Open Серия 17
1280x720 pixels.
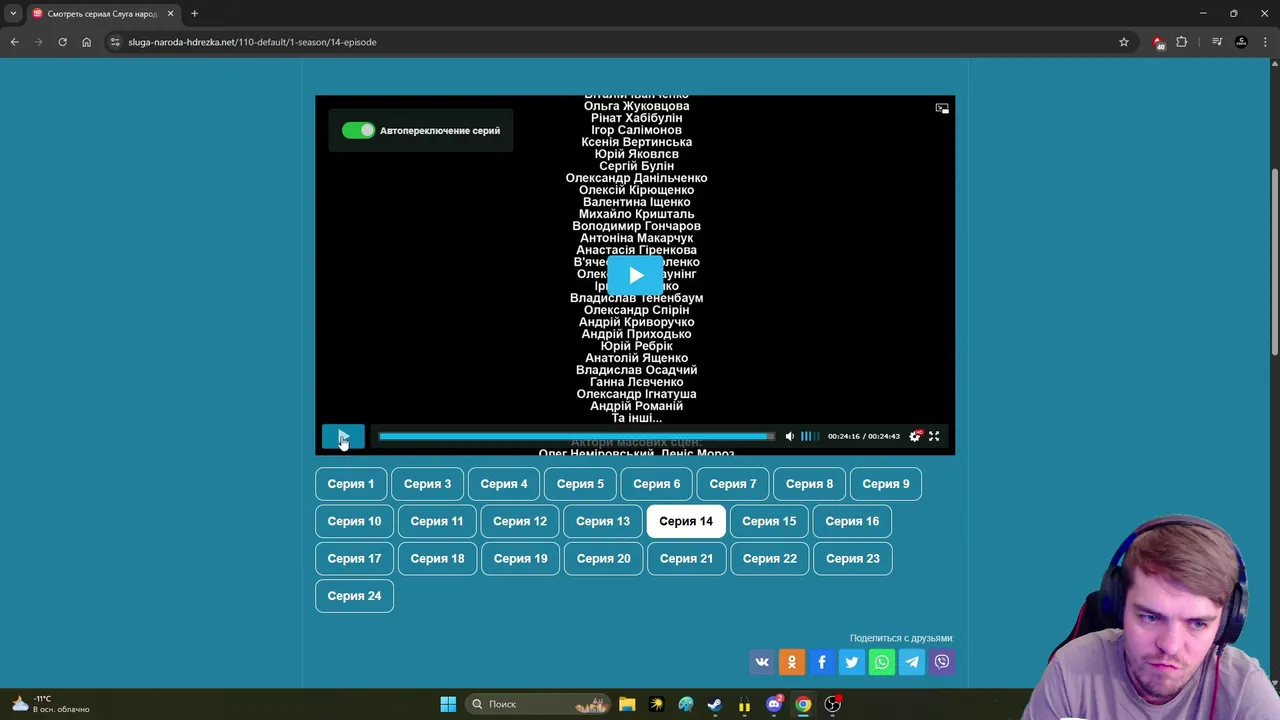pos(354,558)
